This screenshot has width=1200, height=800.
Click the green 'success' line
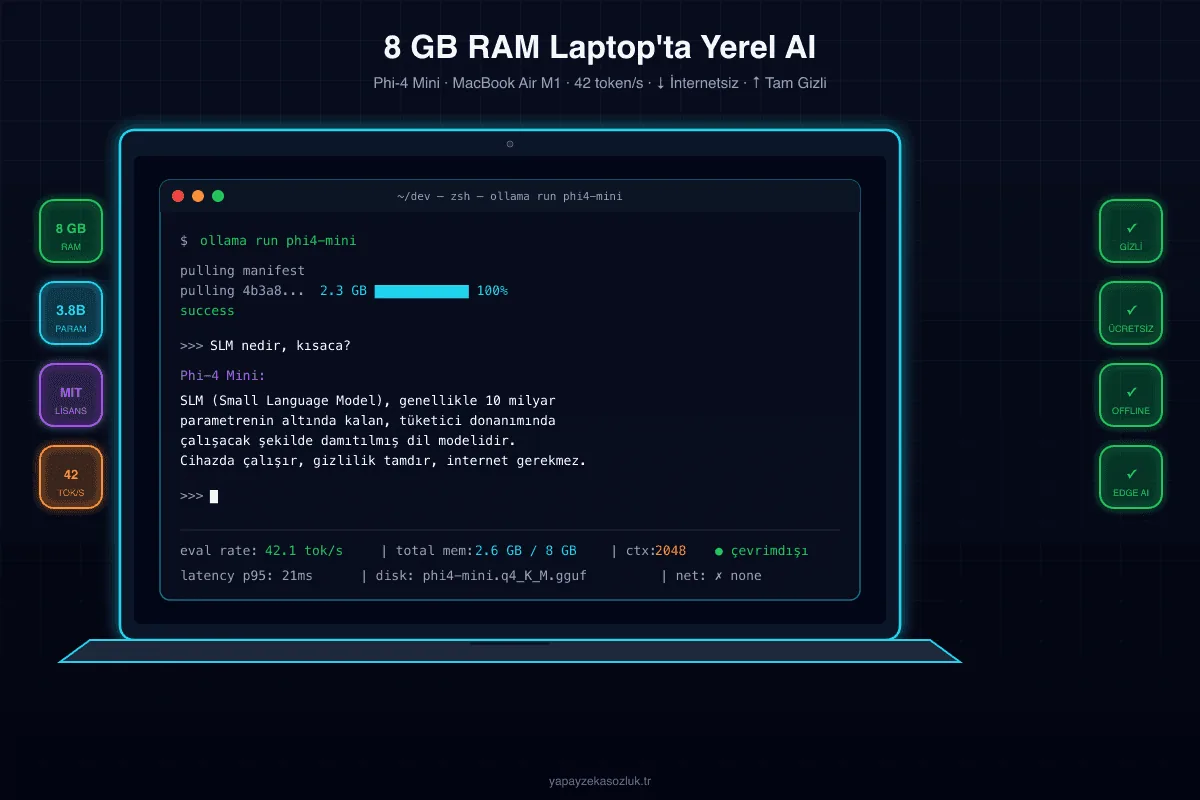207,311
